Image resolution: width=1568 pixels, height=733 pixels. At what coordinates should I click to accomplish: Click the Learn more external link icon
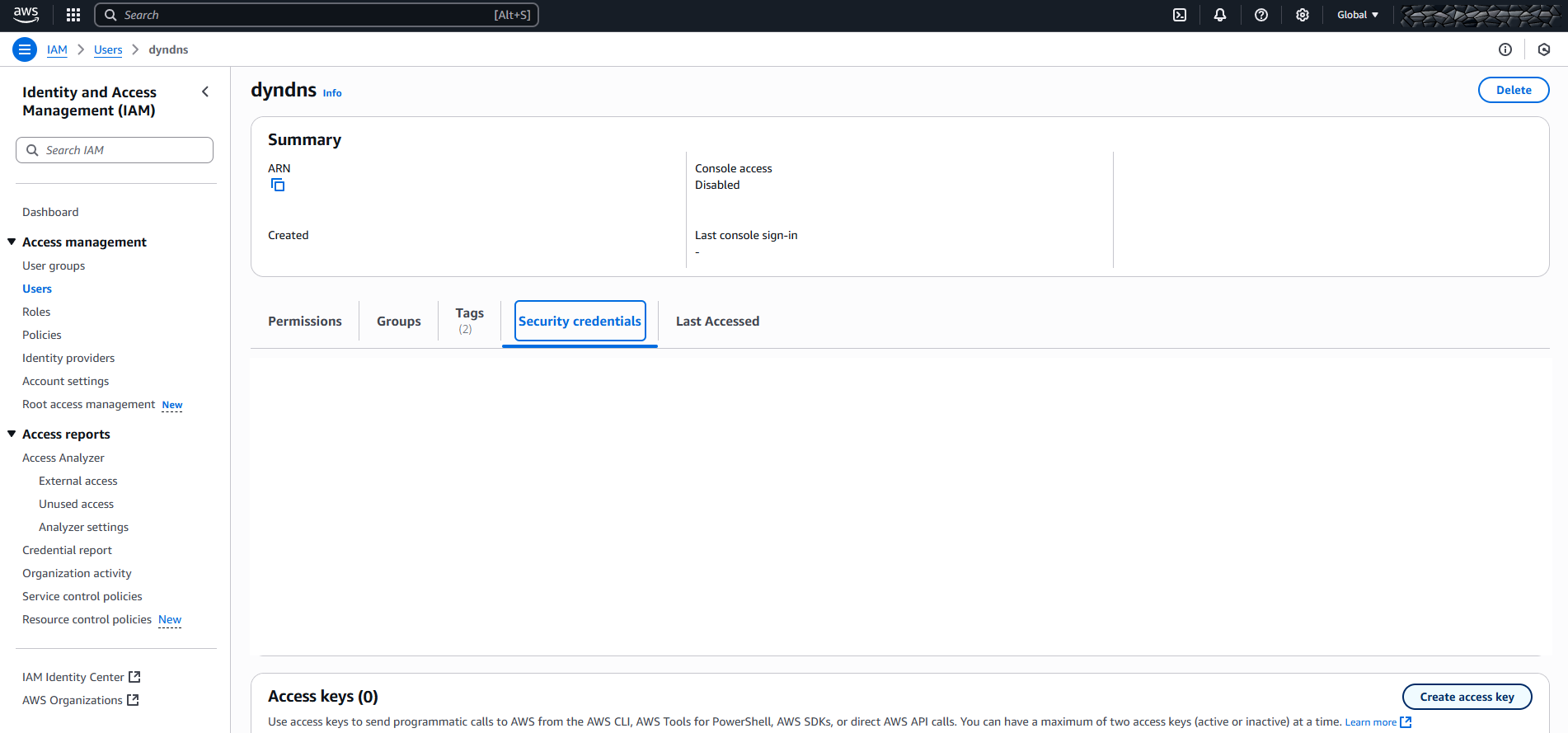click(x=1406, y=722)
